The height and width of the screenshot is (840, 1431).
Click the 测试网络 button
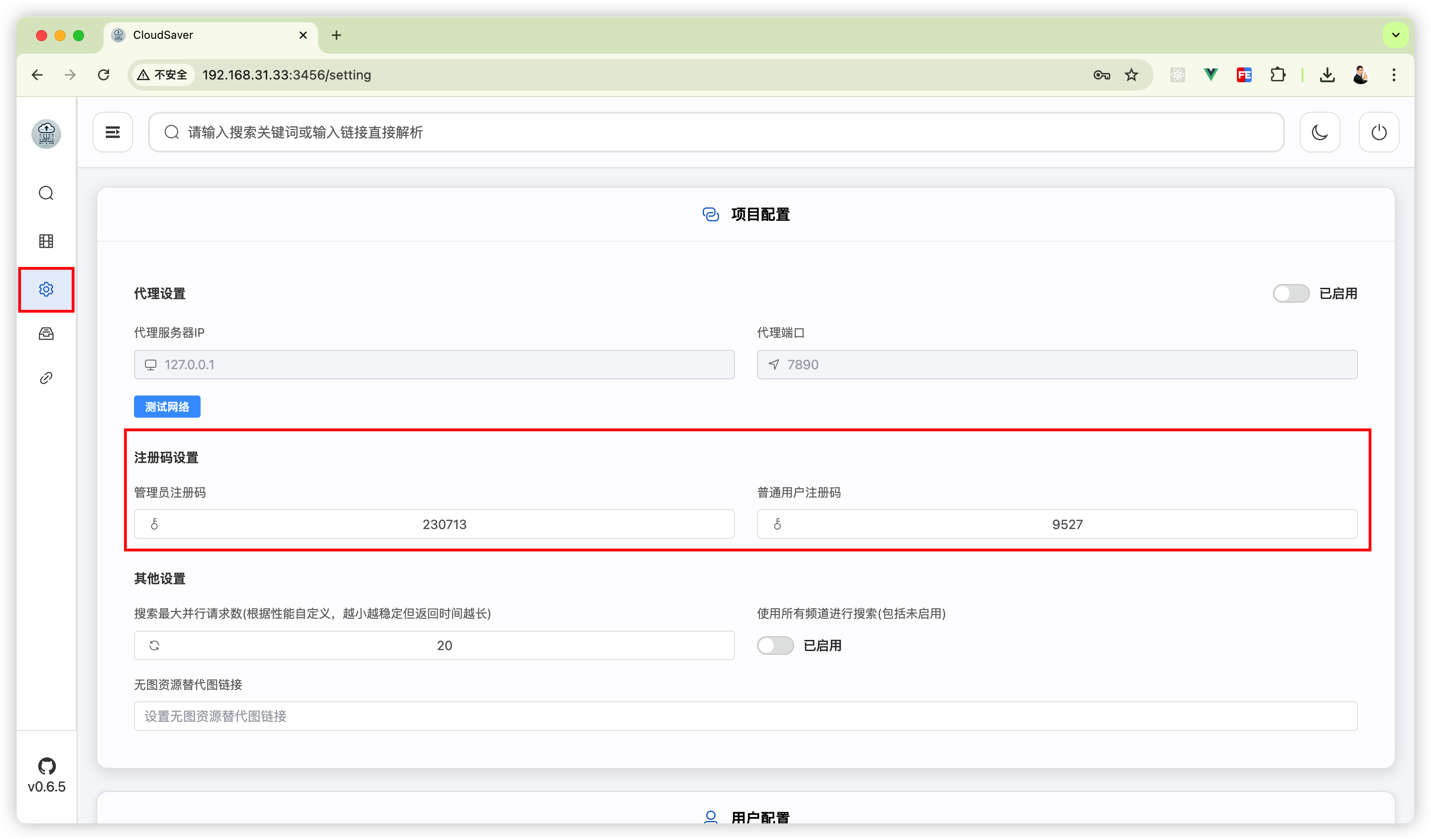167,407
